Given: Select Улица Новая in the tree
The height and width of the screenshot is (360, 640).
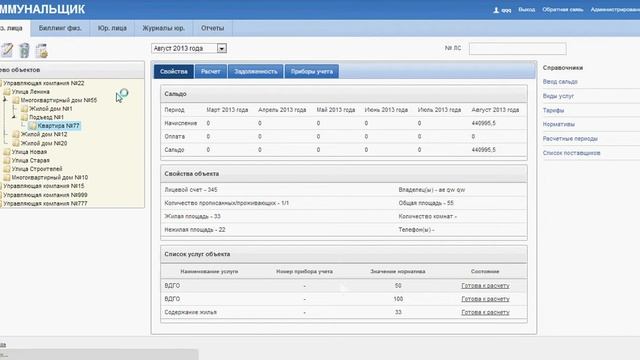Looking at the screenshot, I should [29, 152].
